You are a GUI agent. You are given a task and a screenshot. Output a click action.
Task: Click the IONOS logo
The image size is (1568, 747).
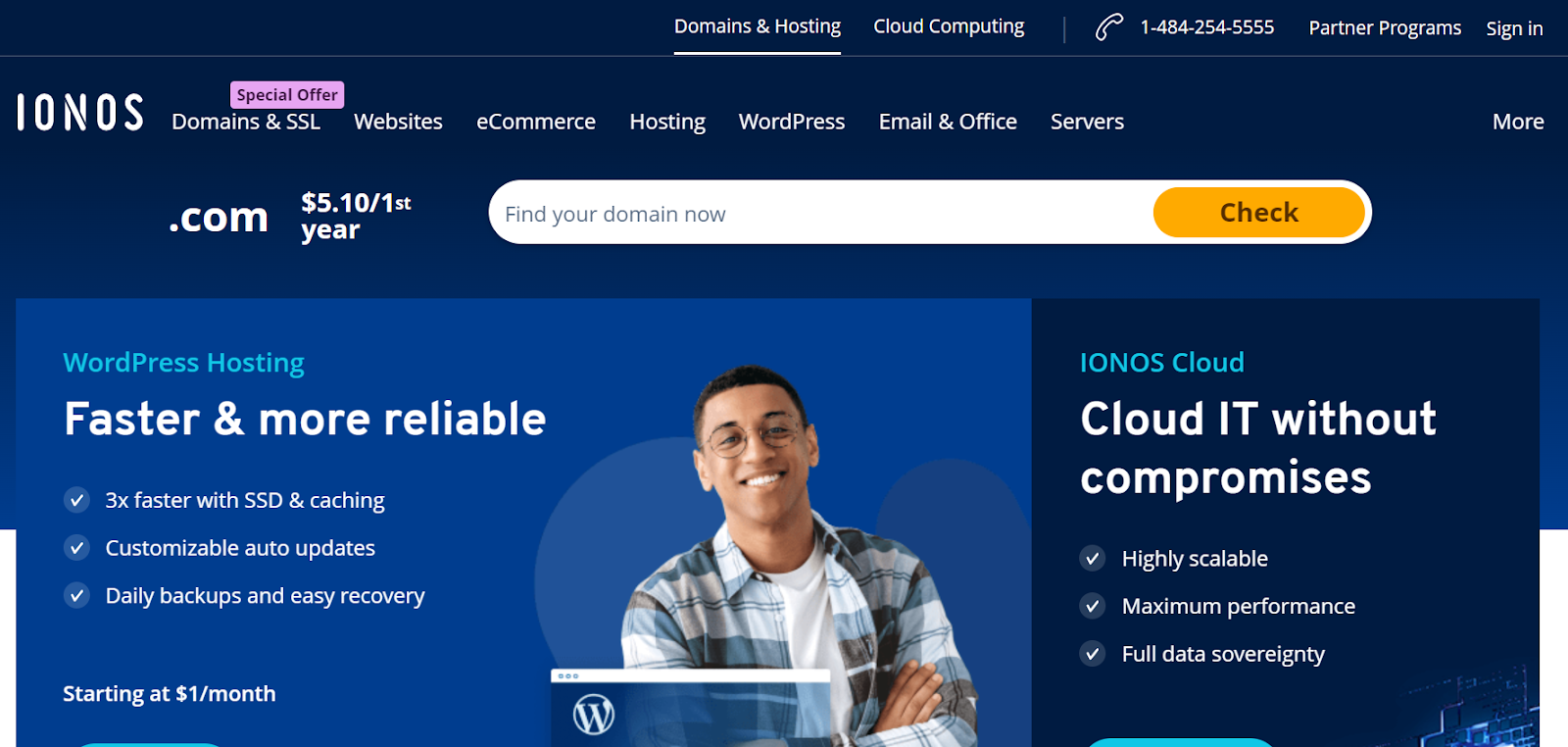[x=80, y=113]
